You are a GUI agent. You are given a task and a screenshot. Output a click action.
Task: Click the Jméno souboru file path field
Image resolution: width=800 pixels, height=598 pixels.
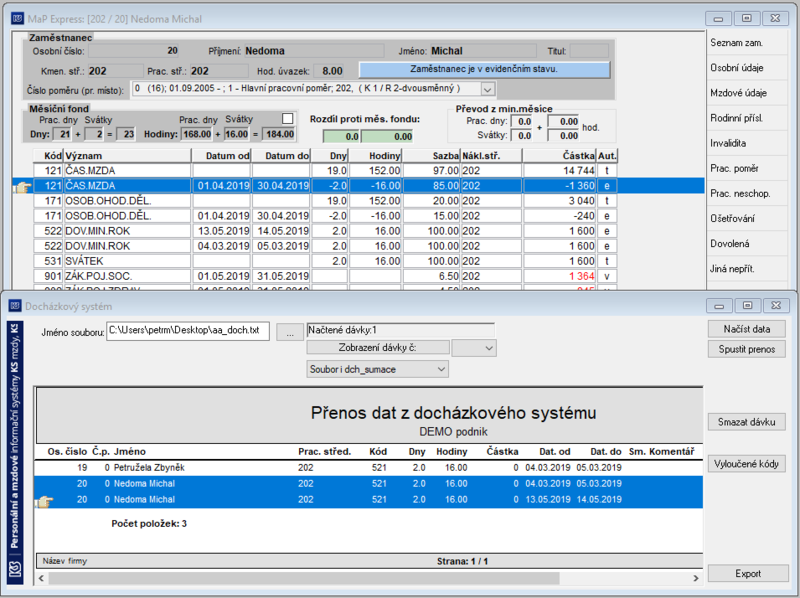click(x=188, y=331)
